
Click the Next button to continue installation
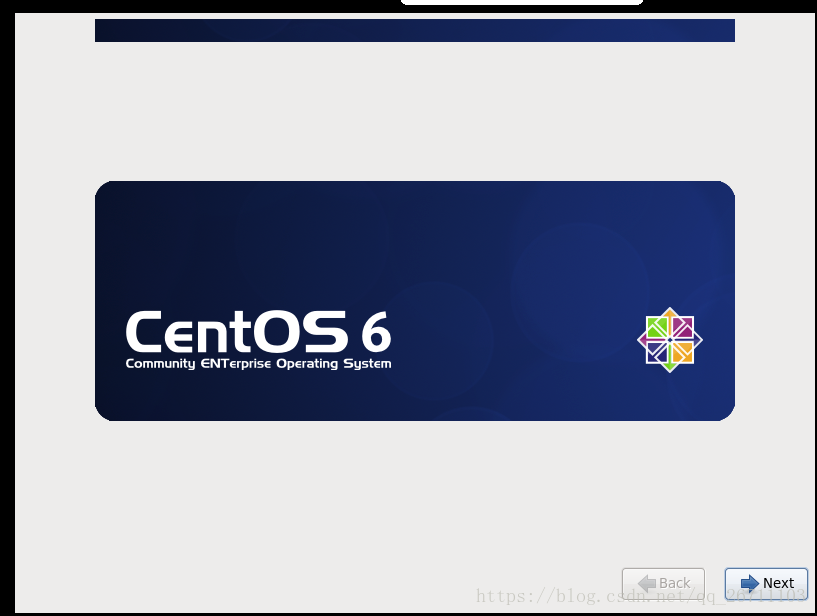pos(766,583)
